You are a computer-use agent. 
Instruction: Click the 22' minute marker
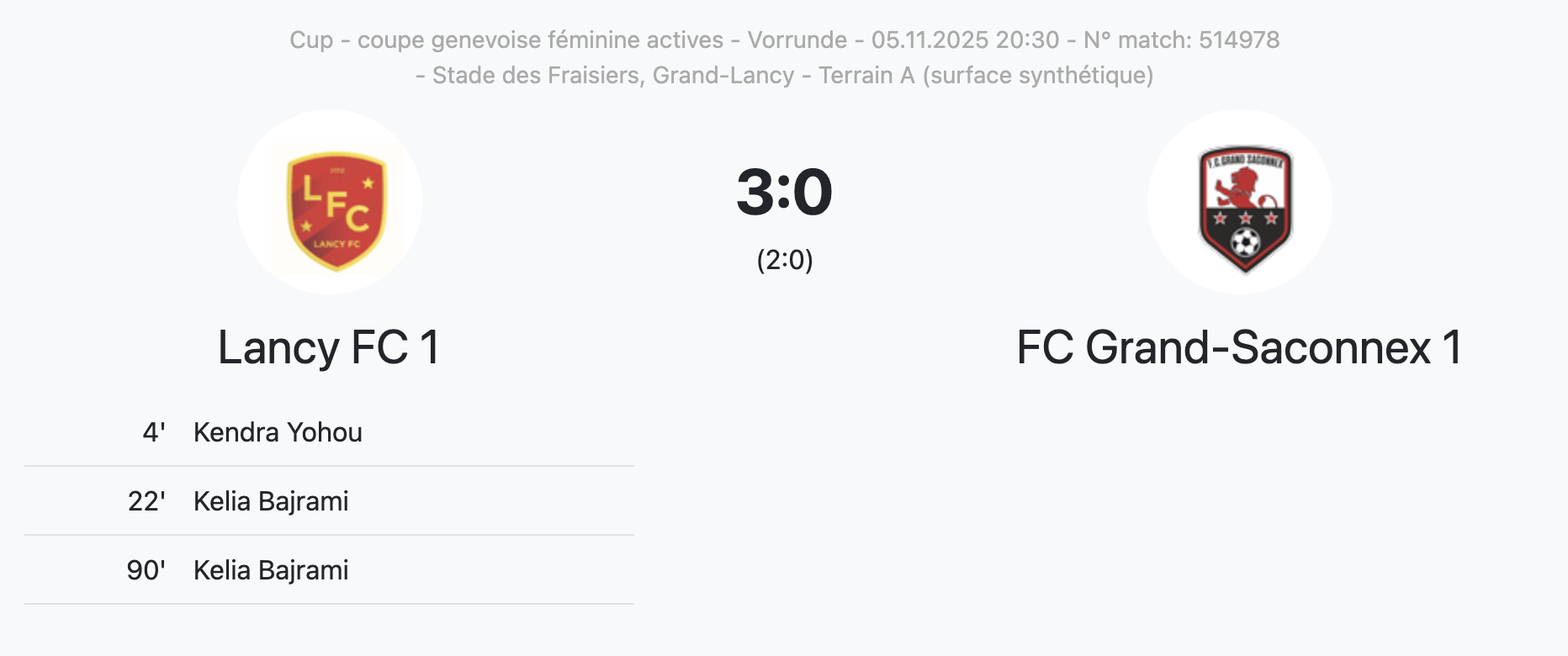(x=146, y=501)
